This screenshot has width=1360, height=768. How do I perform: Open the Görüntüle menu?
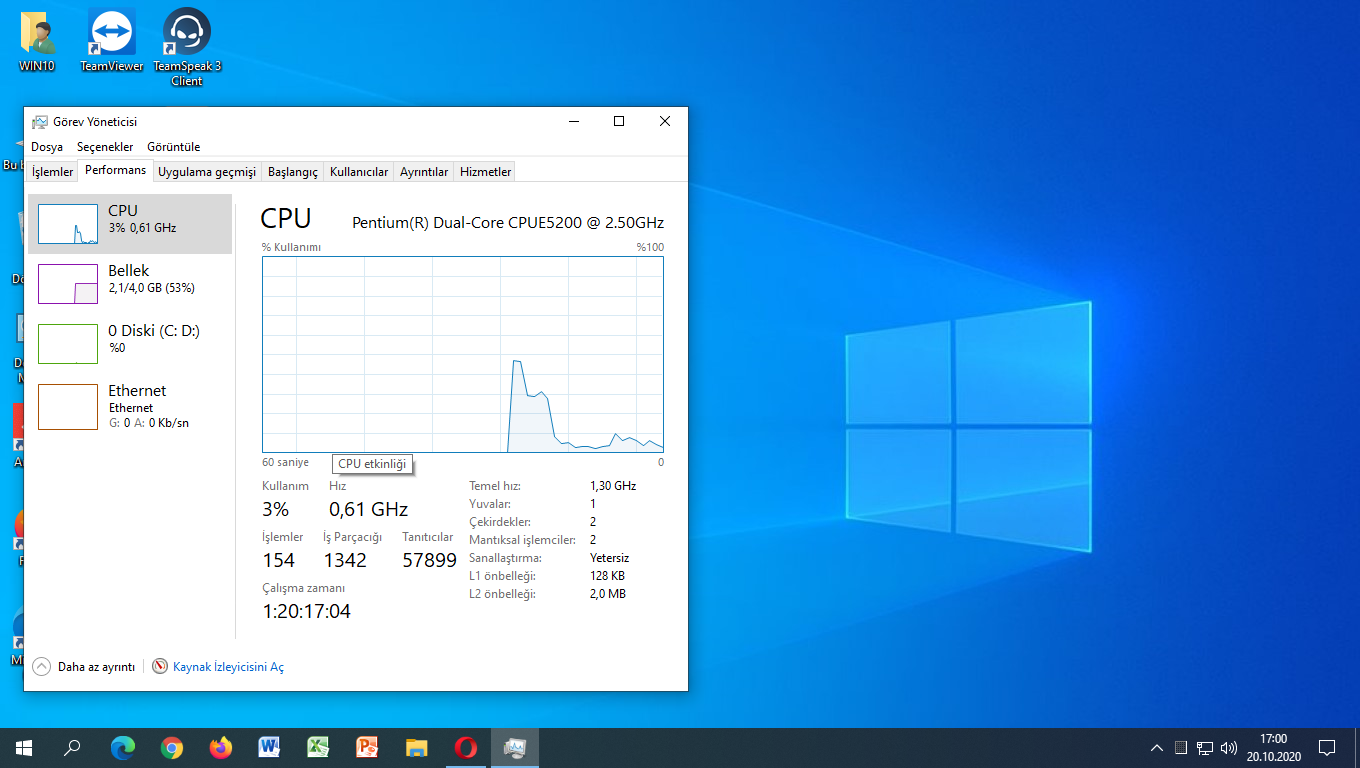(x=173, y=147)
